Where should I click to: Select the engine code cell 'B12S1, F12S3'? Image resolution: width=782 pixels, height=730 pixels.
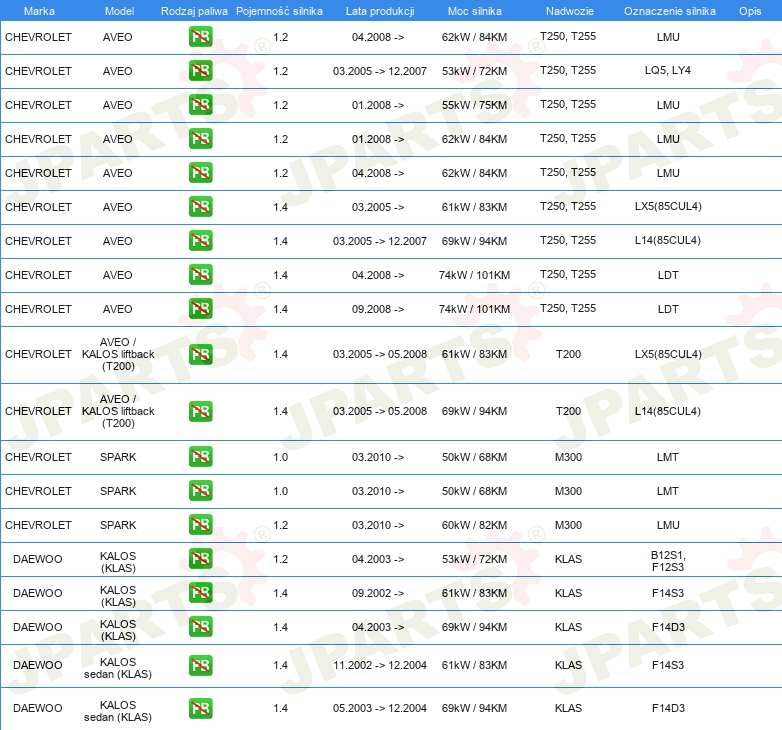pos(668,561)
